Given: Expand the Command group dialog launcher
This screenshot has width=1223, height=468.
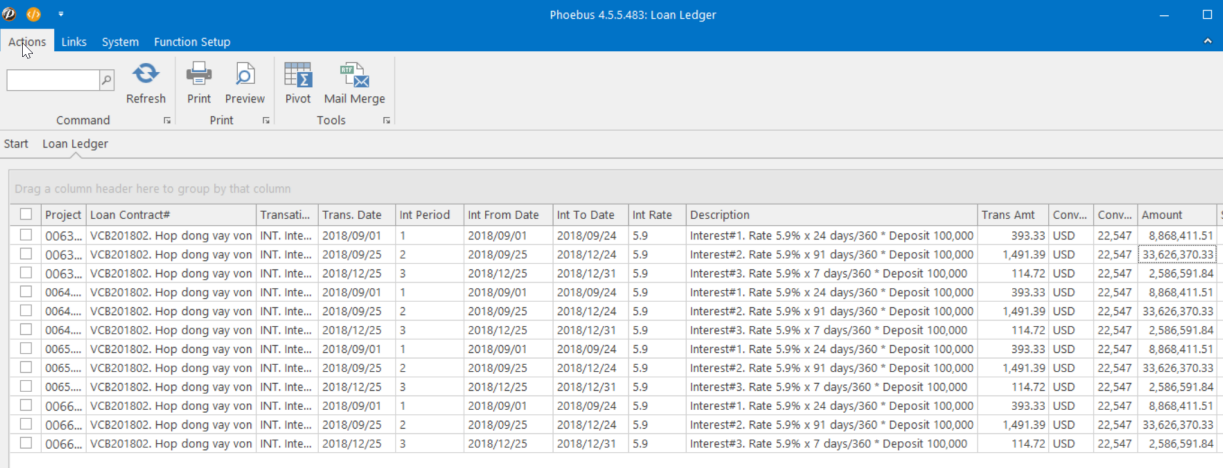Looking at the screenshot, I should pyautogui.click(x=167, y=121).
